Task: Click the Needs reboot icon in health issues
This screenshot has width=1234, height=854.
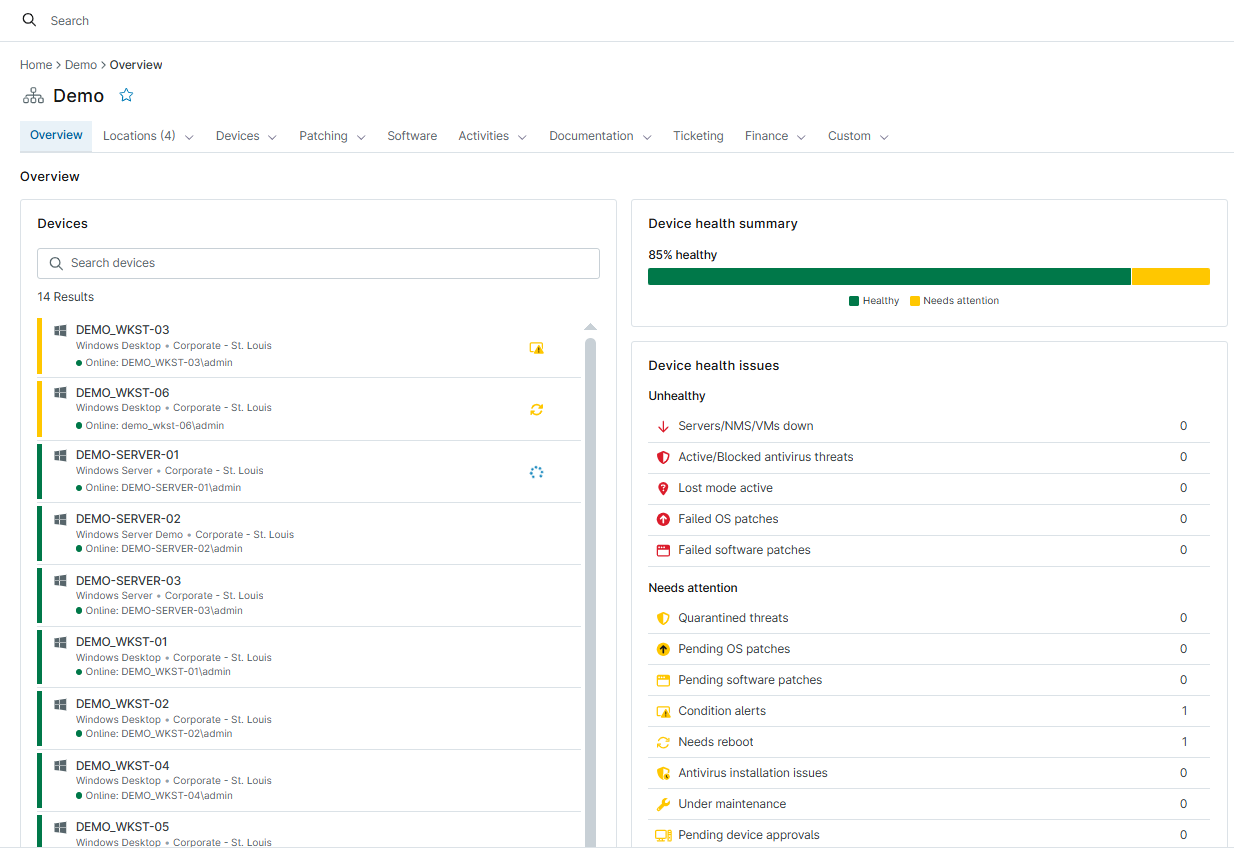Action: point(662,742)
